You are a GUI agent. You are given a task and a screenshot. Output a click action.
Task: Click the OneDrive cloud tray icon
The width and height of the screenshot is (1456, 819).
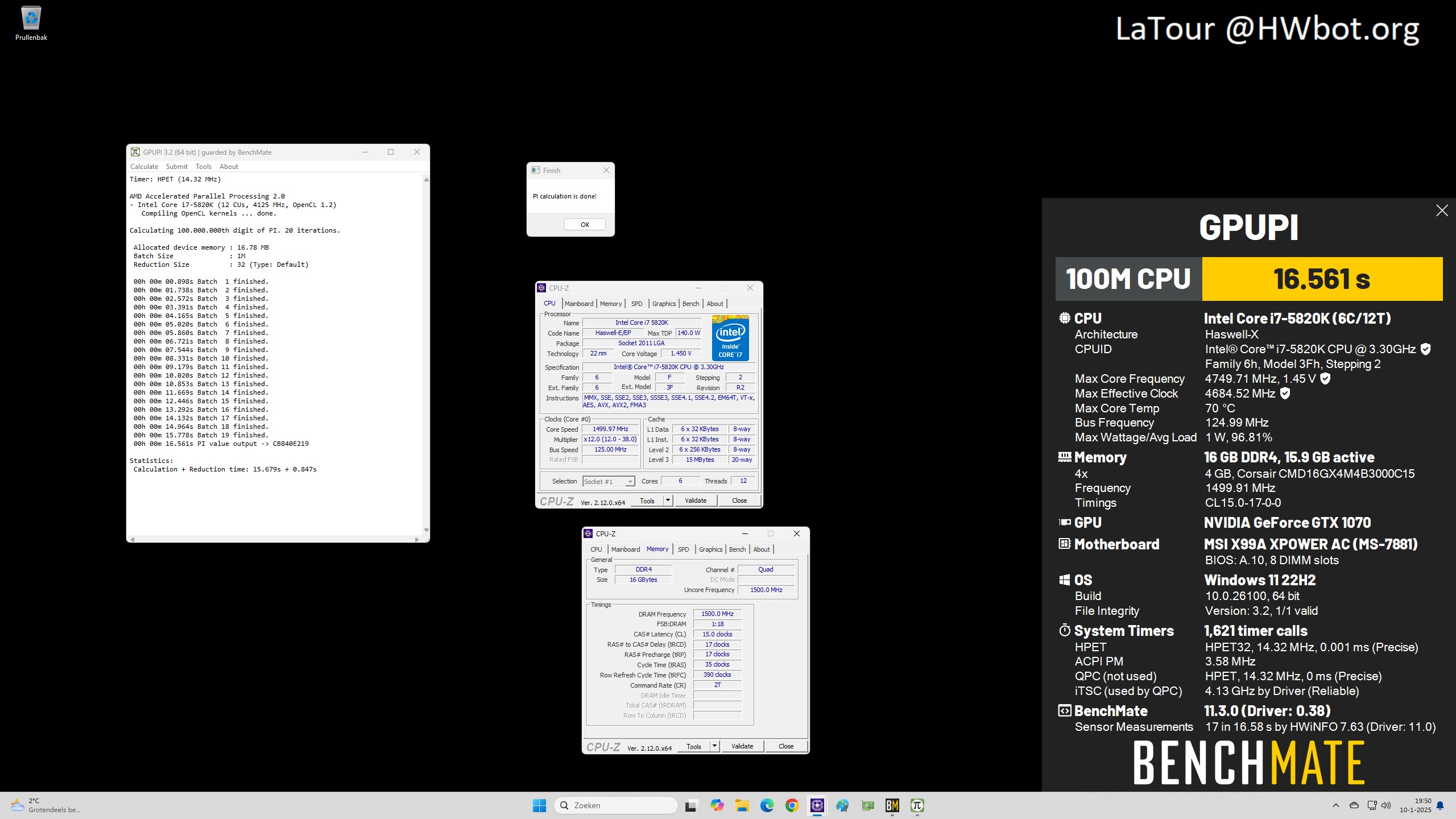pos(1354,805)
